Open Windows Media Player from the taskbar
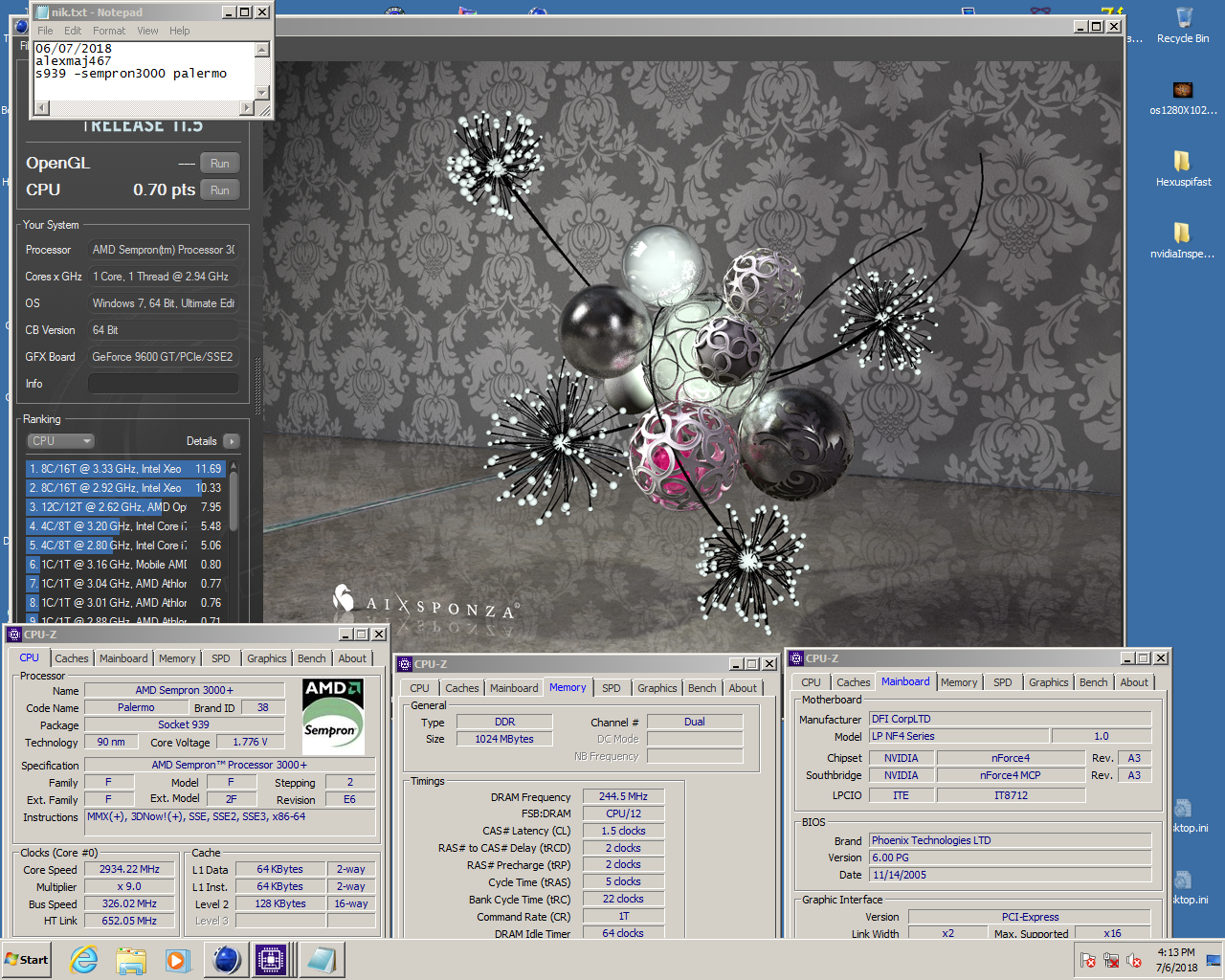1225x980 pixels. [x=178, y=960]
